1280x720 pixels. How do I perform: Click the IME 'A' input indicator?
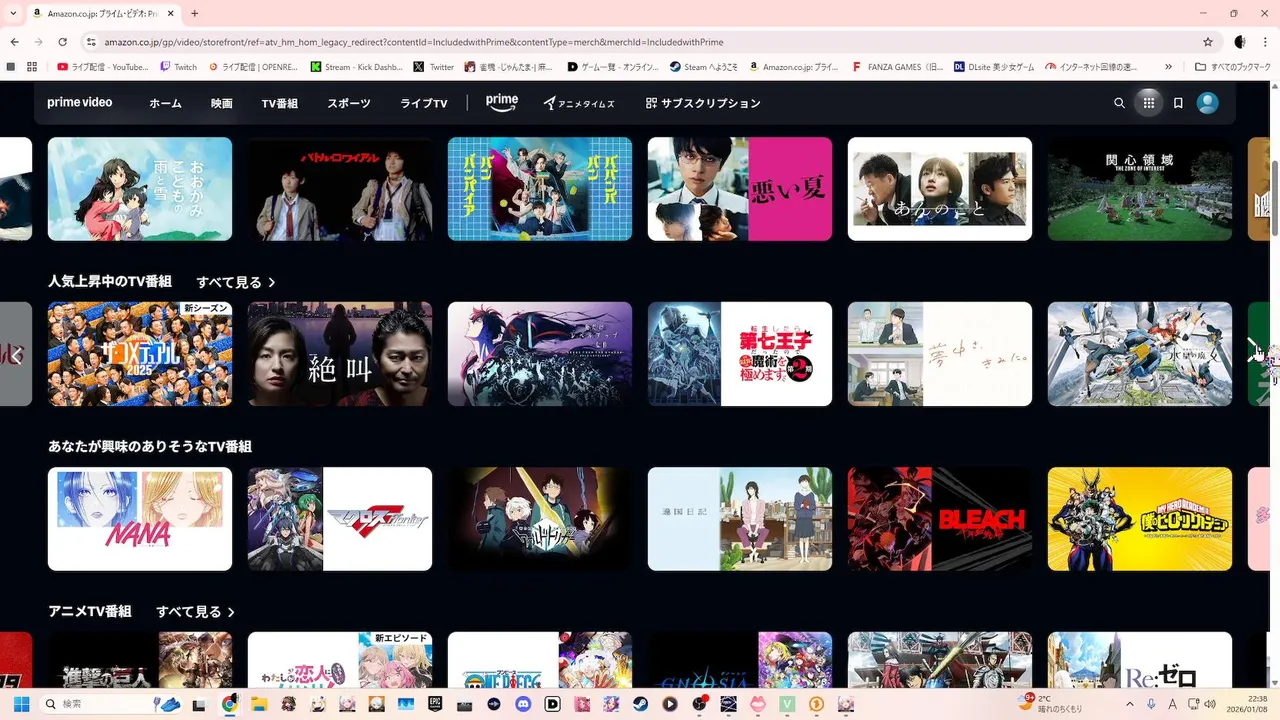click(1173, 704)
